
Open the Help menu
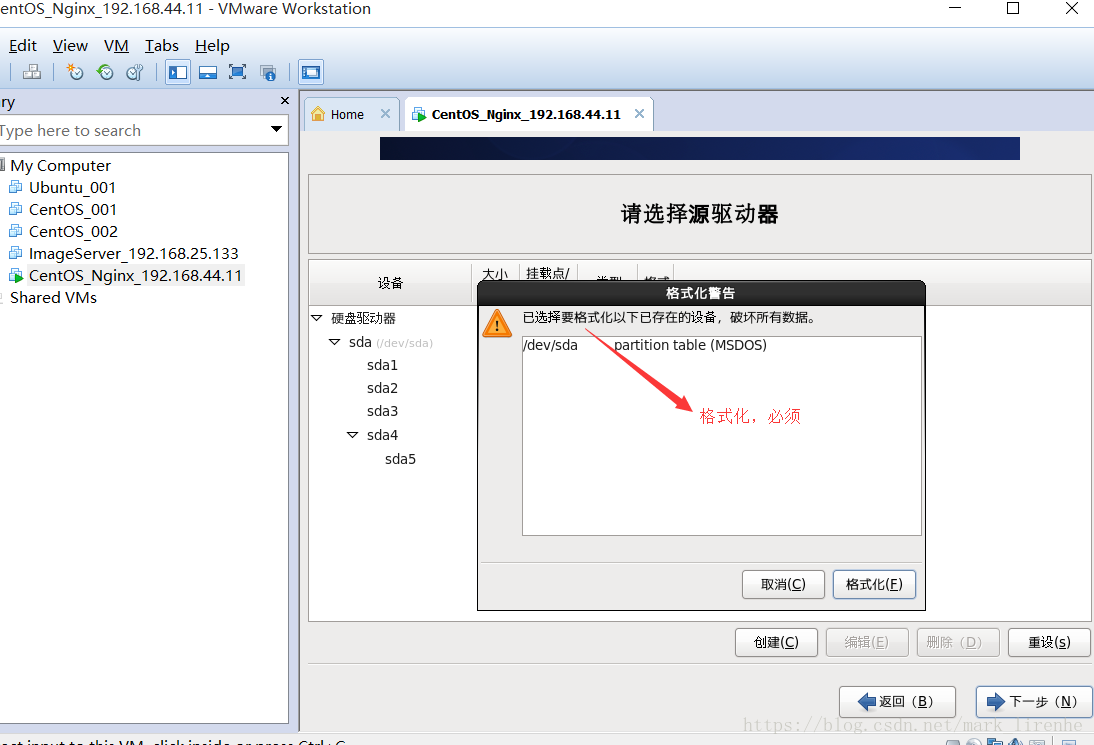coord(212,46)
